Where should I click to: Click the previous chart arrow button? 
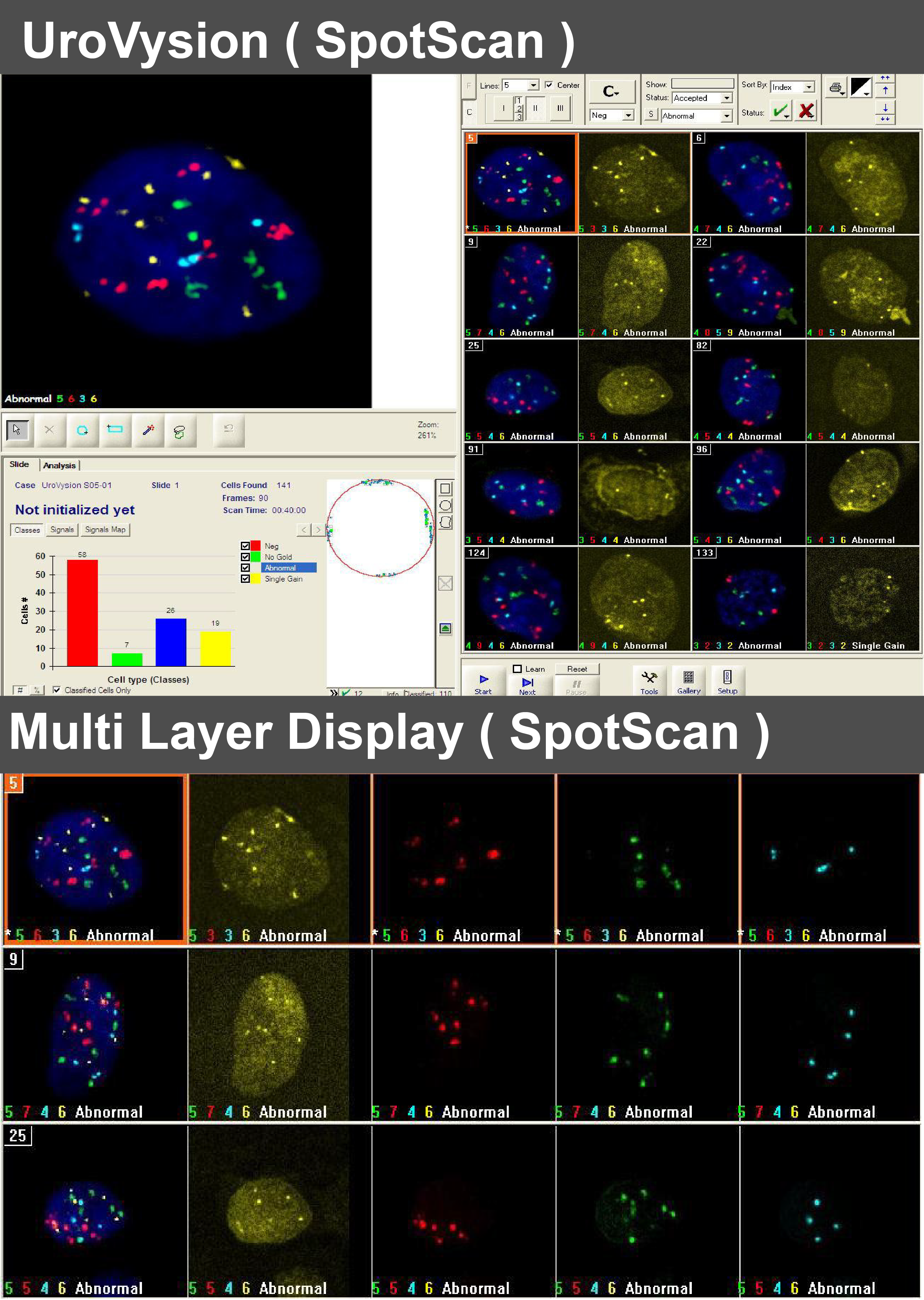[x=304, y=530]
